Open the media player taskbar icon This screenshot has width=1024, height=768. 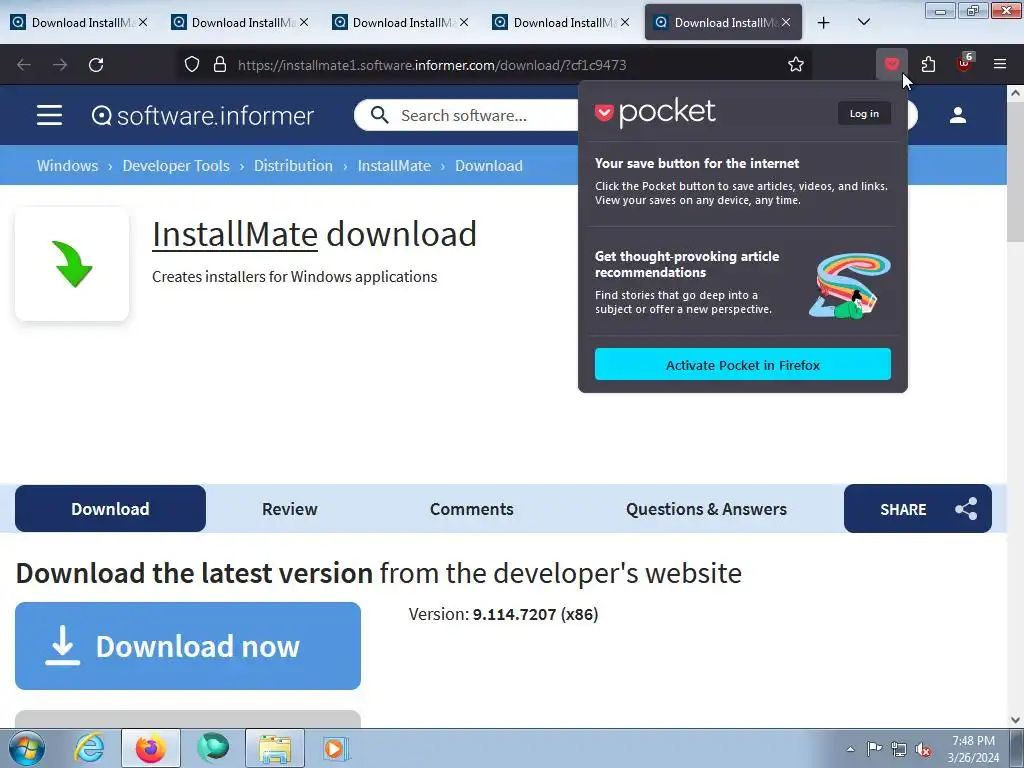click(336, 748)
